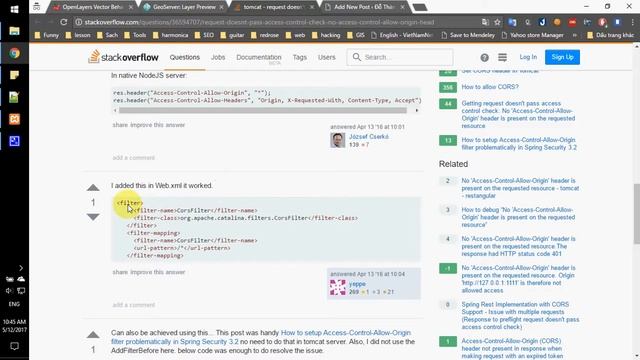Open Sticky Notes from the taskbar
Screen dimensions: 640x360
coord(14,75)
